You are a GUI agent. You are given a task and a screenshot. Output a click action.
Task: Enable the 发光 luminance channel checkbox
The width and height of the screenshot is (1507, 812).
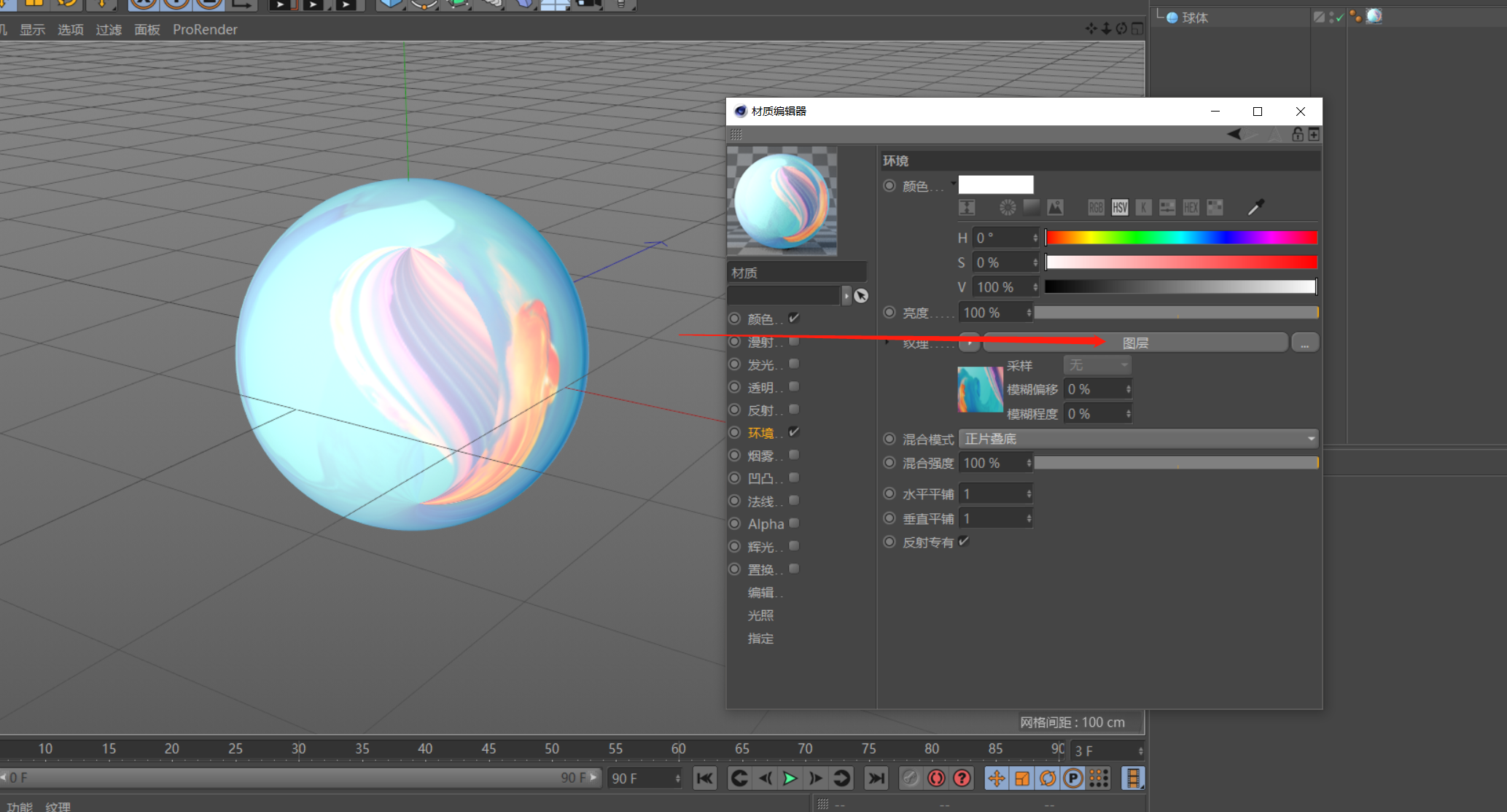(x=794, y=364)
